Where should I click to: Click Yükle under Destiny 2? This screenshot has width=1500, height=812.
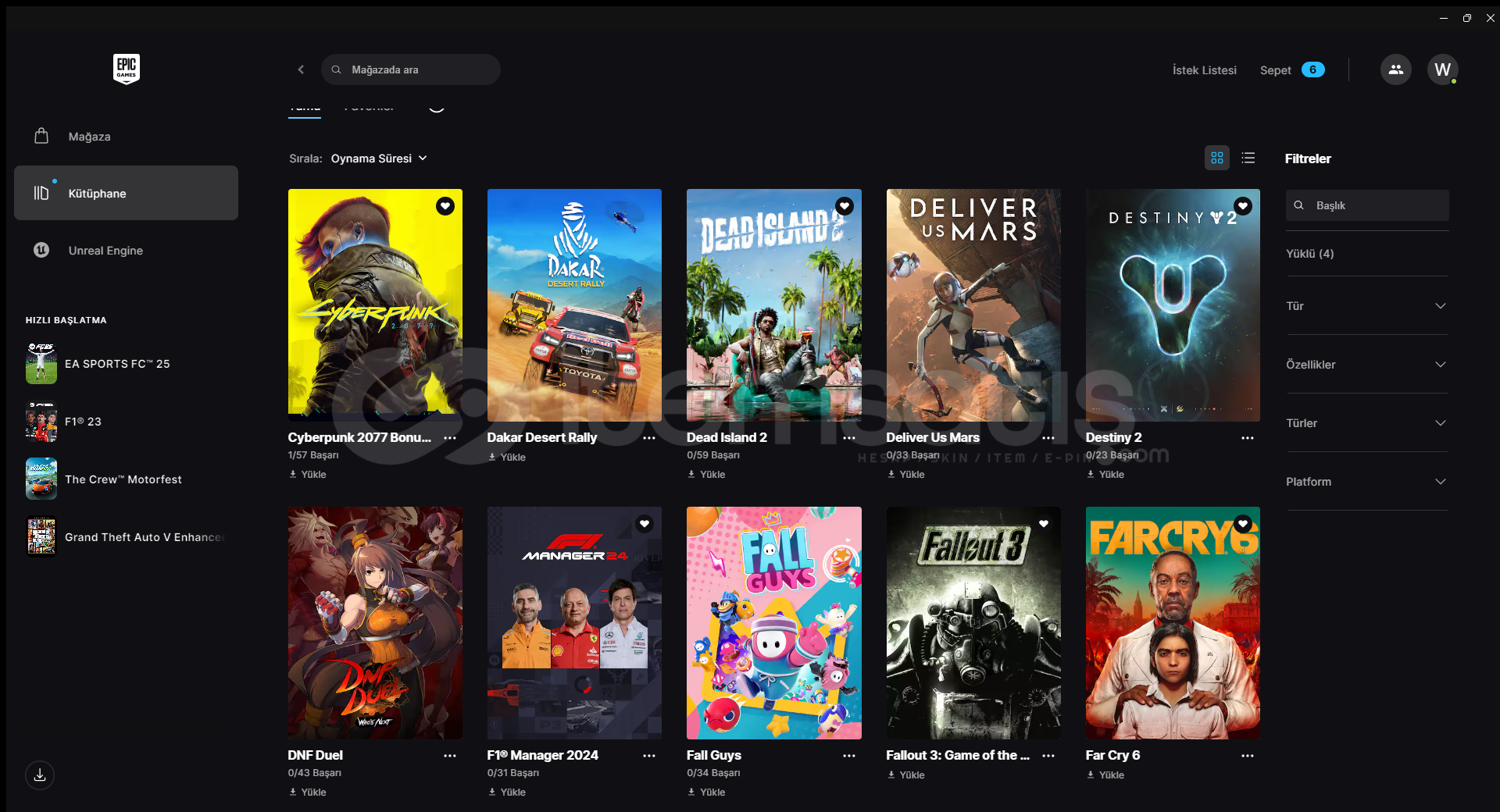coord(1105,475)
